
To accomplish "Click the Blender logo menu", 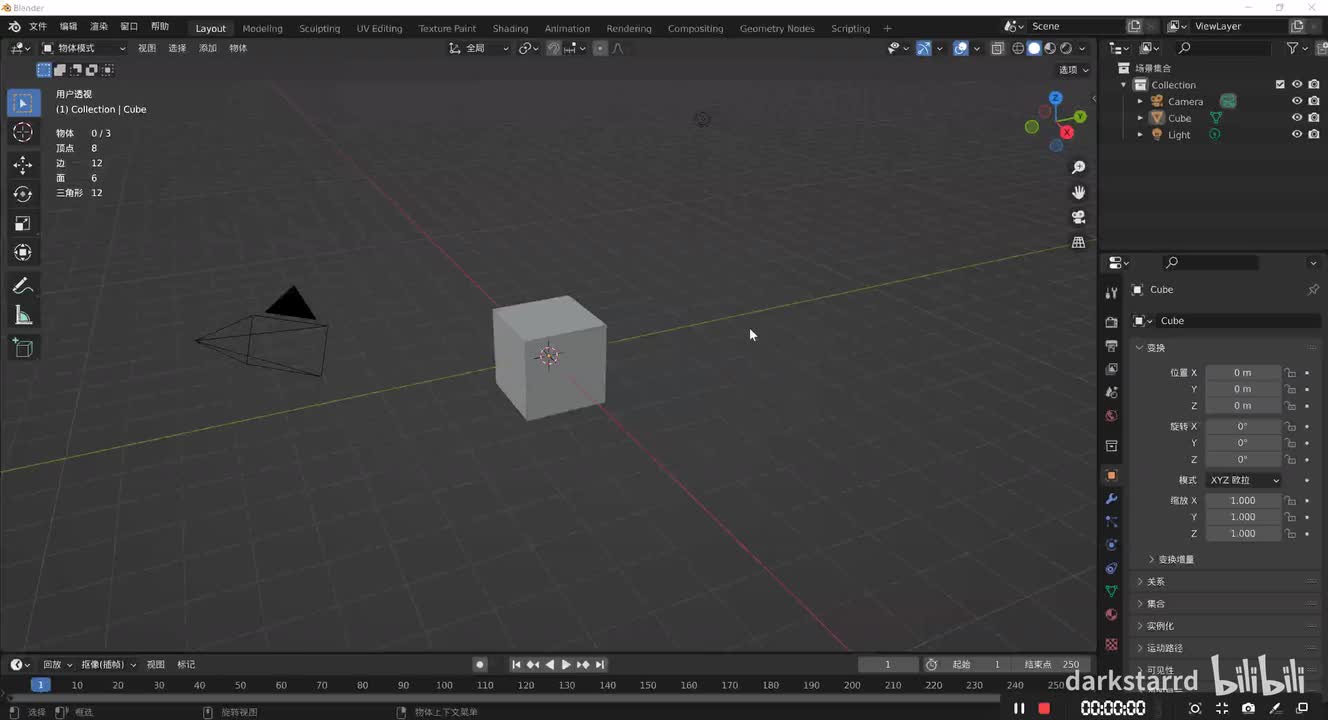I will click(x=15, y=27).
